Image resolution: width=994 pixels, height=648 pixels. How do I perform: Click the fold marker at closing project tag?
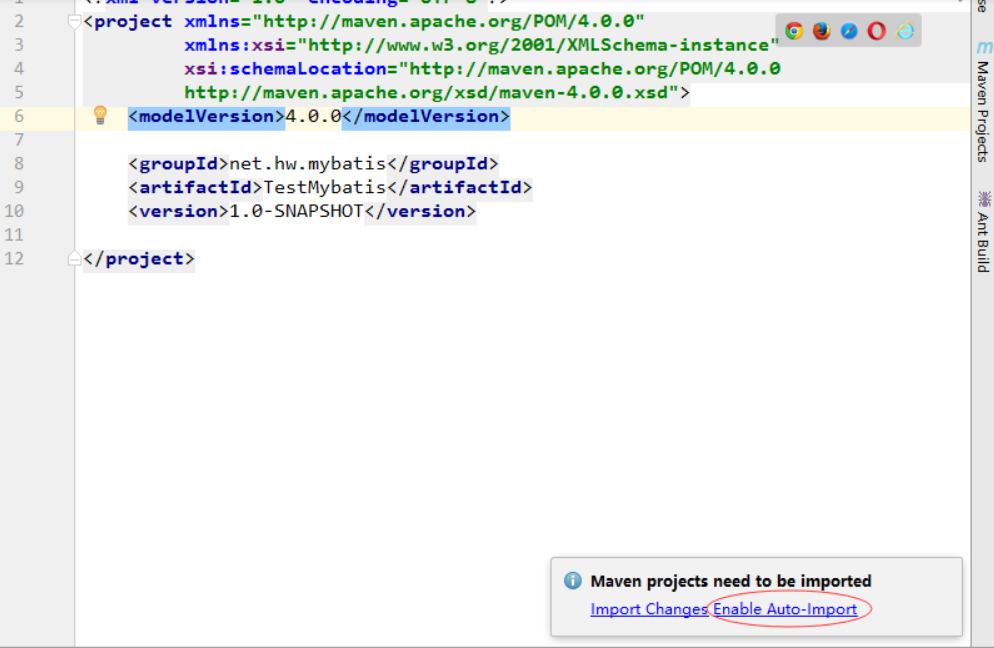click(74, 258)
